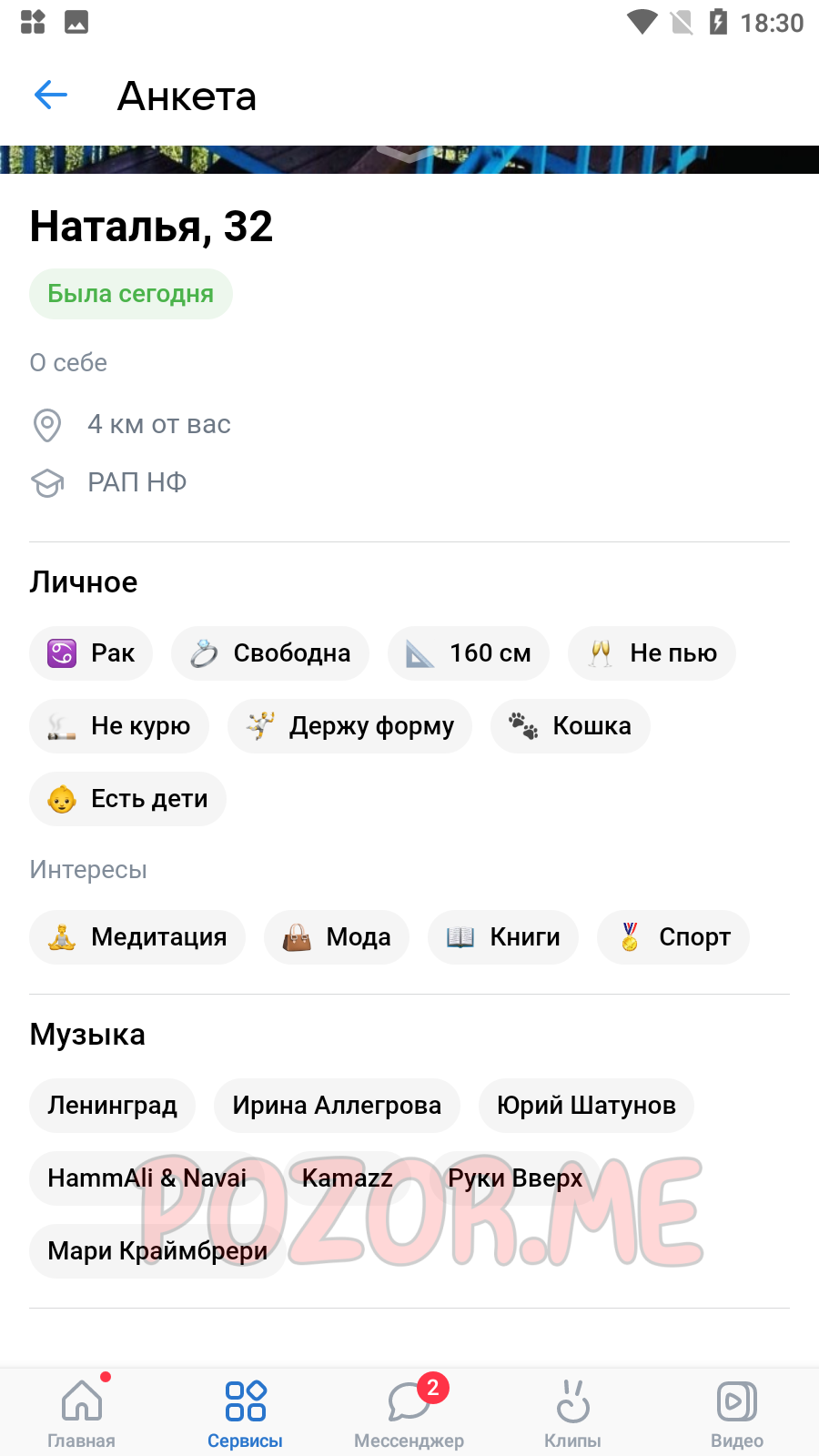This screenshot has height=1456, width=819.
Task: Tap the profile photo strip
Action: (409, 159)
